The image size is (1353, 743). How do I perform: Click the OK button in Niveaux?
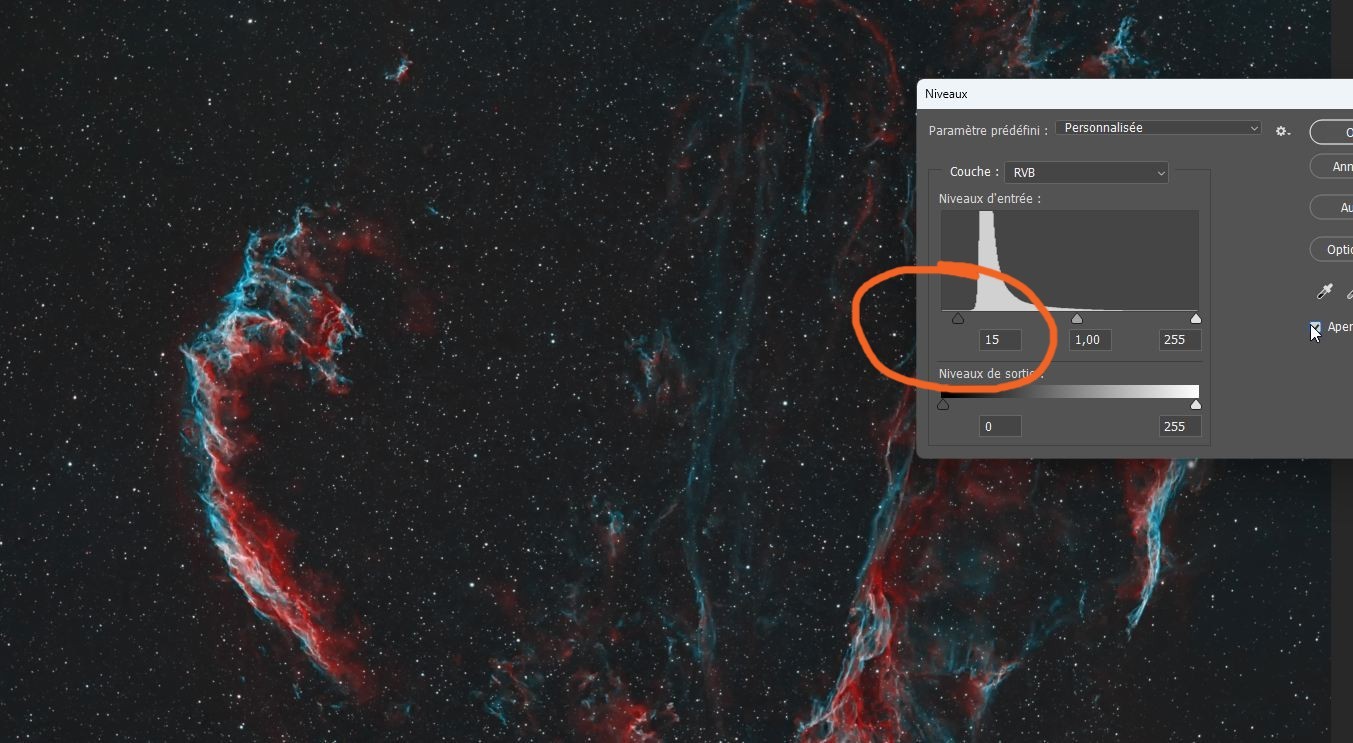tap(1332, 132)
